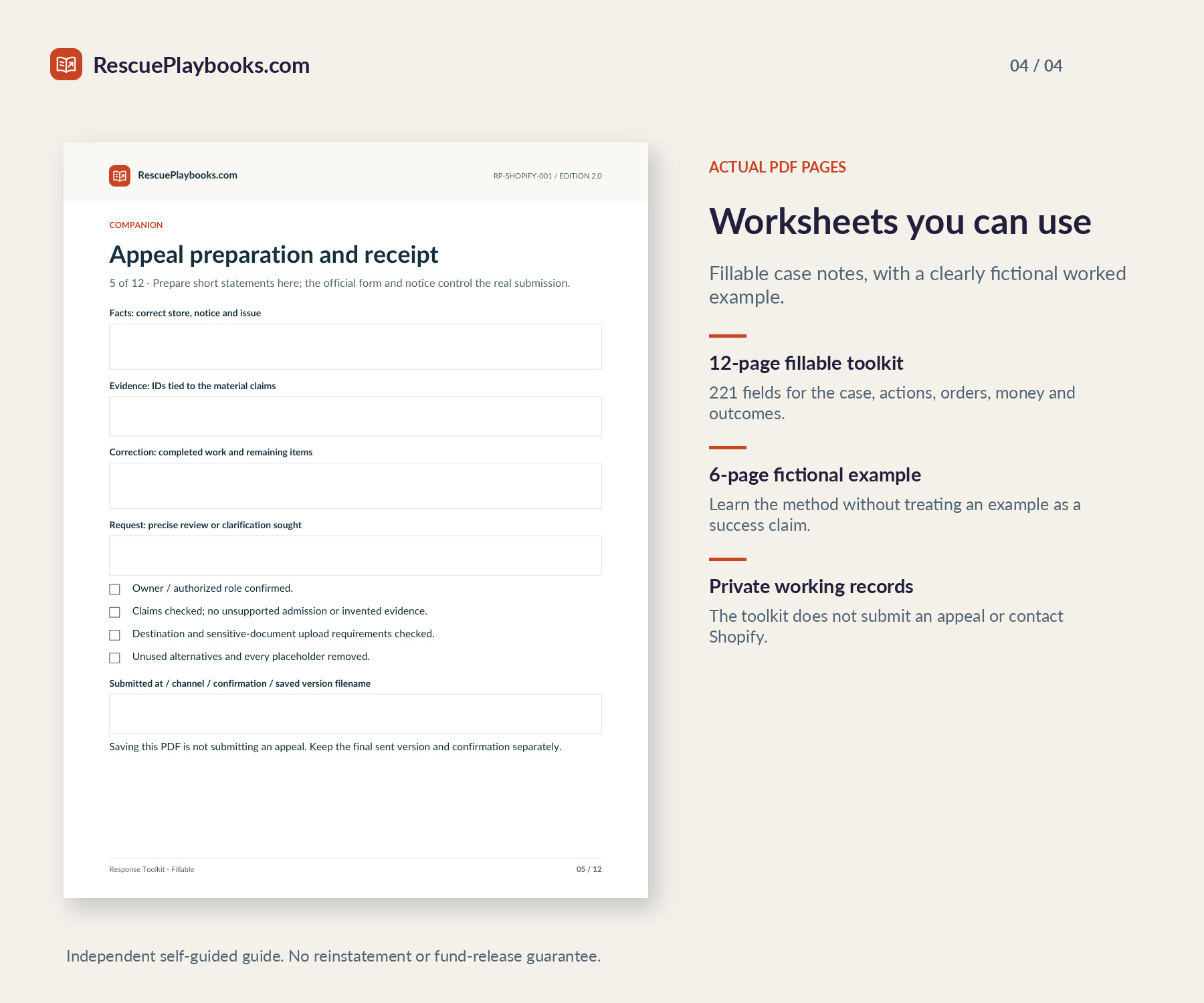Click the small logo inside PDF page header
This screenshot has height=1003, width=1204.
[120, 176]
